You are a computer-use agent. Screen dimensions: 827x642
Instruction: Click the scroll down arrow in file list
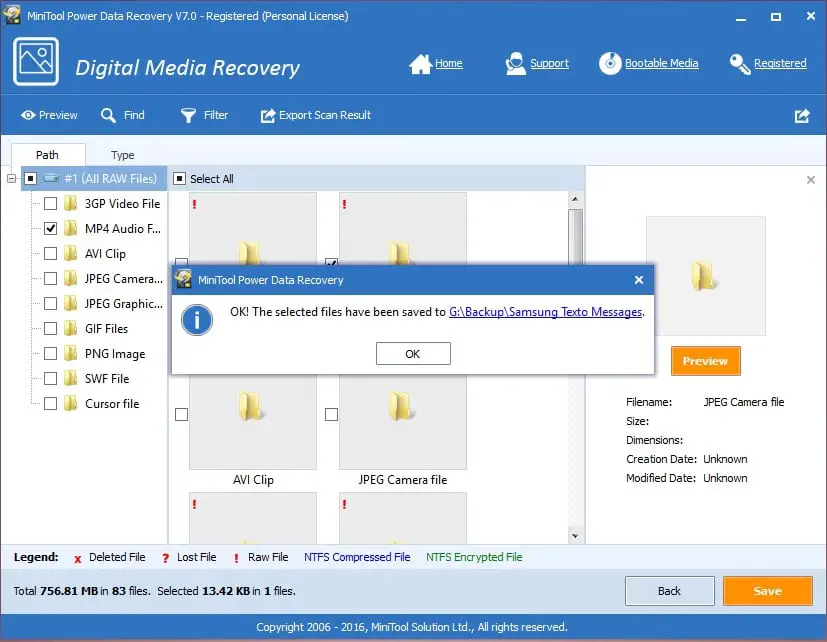[575, 536]
